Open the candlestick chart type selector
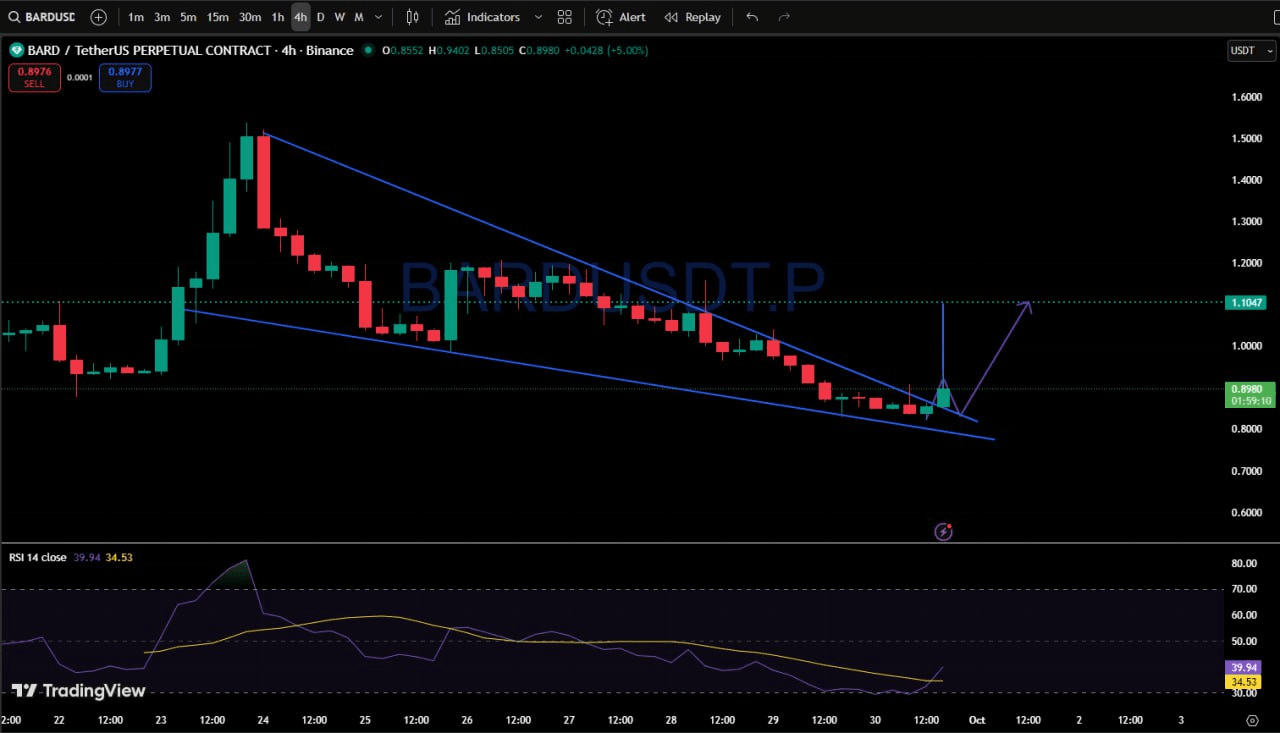 click(x=412, y=17)
